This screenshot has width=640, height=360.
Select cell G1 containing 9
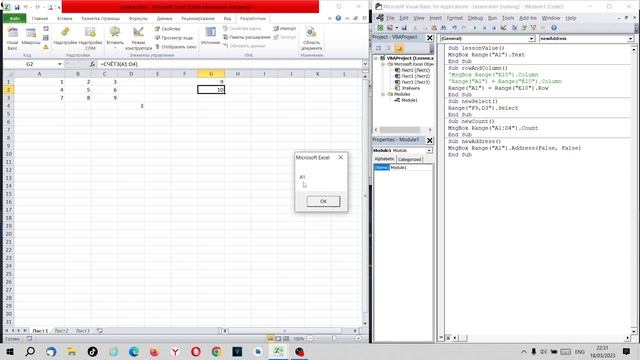(x=211, y=82)
